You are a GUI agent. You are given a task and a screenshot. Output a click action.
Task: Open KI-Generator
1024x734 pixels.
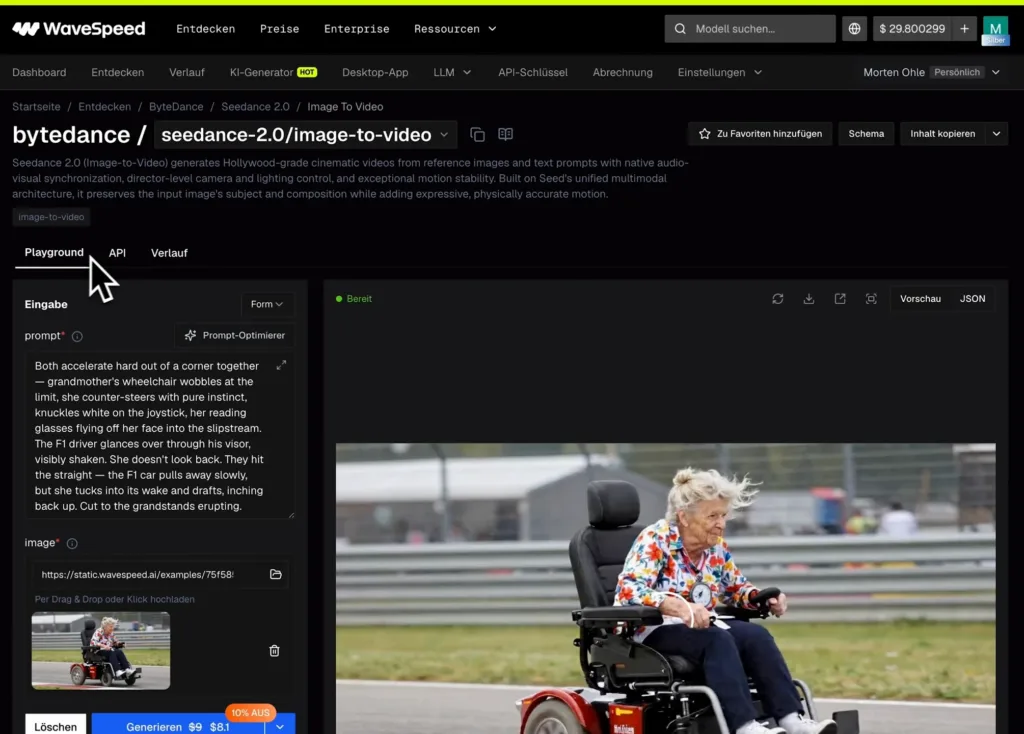(x=273, y=72)
